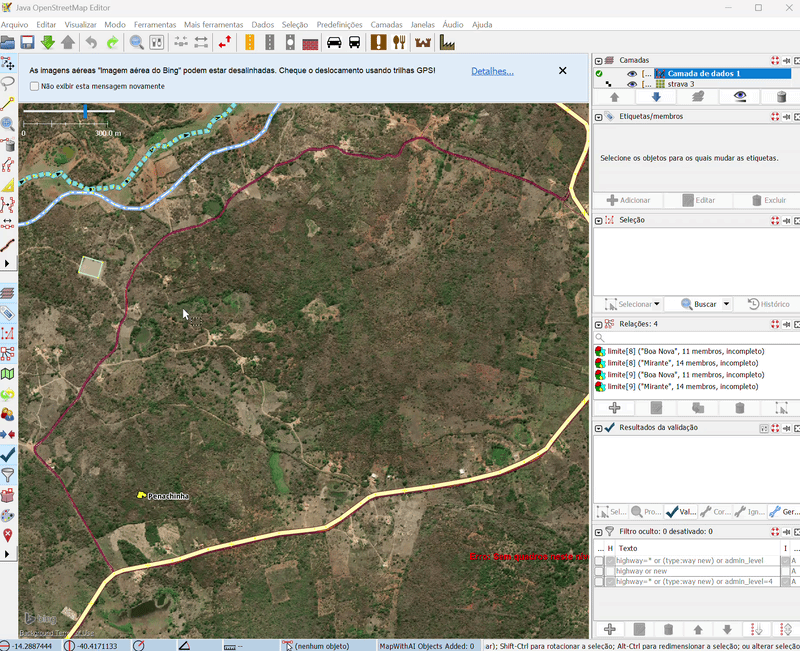Select the brick wall preset icon
This screenshot has height=651, width=800.
[310, 43]
